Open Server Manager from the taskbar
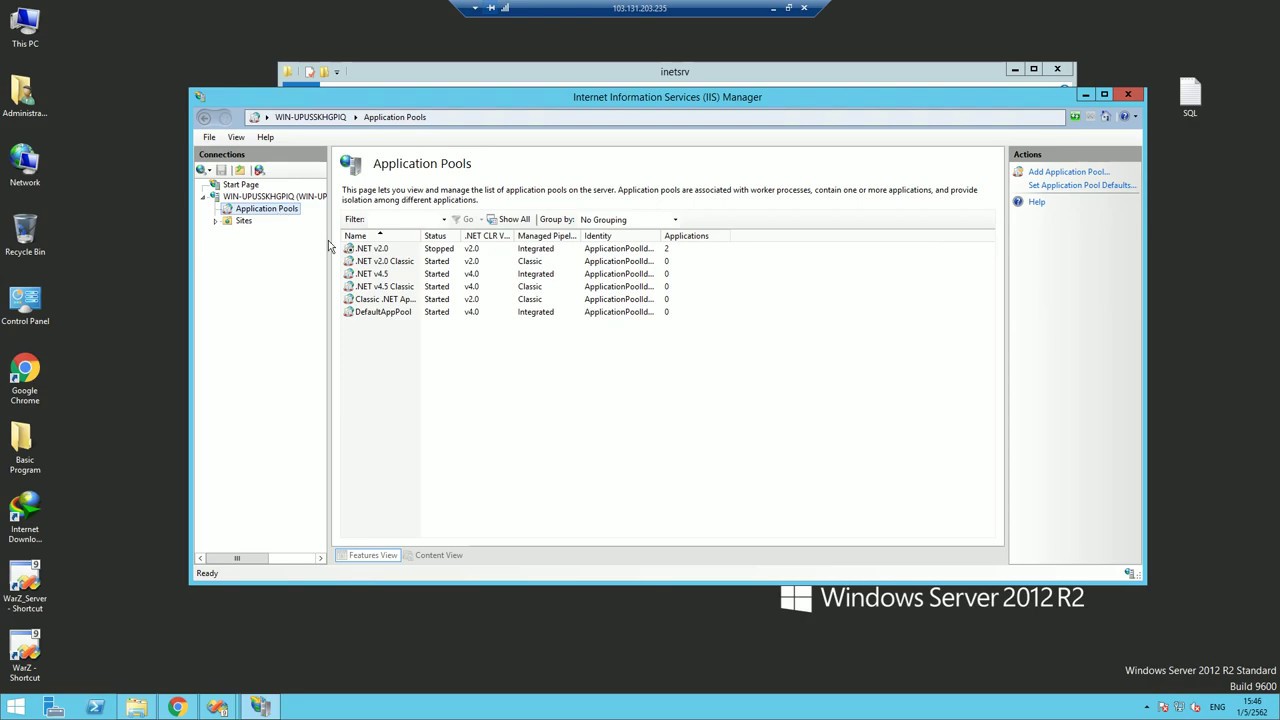The width and height of the screenshot is (1280, 720). (x=54, y=707)
